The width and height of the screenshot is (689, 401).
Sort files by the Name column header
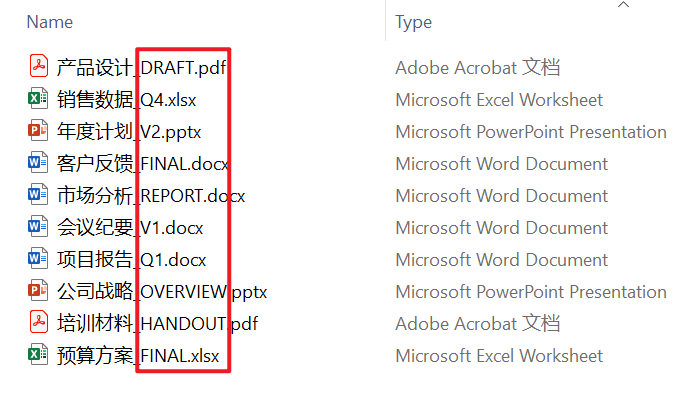coord(50,21)
